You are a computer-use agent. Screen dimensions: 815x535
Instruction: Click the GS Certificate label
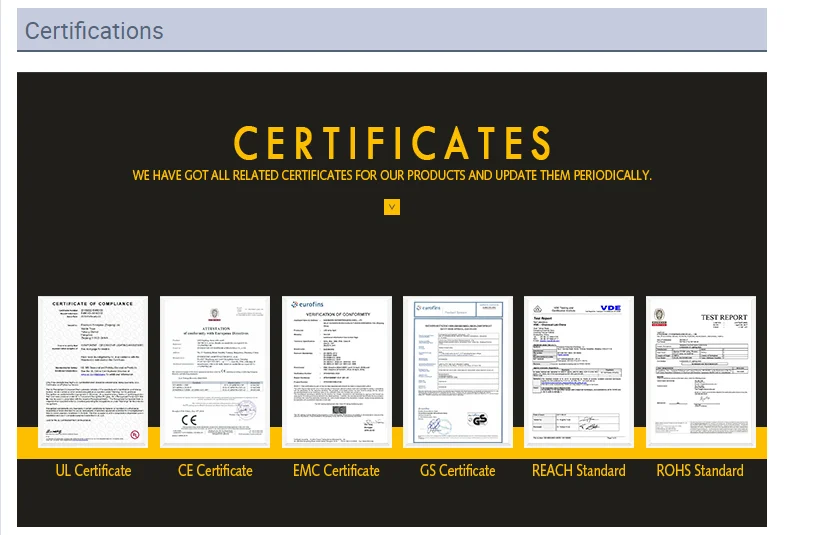458,471
